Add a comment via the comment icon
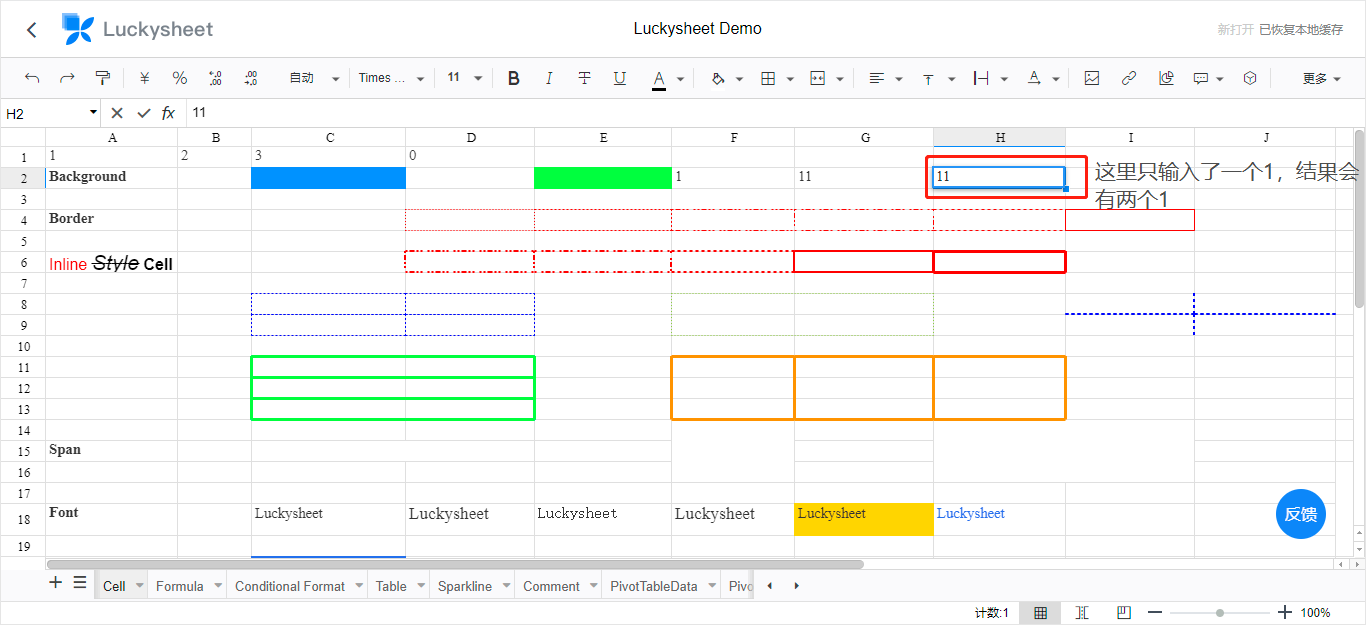Screen dimensions: 1366x625 click(x=1201, y=78)
